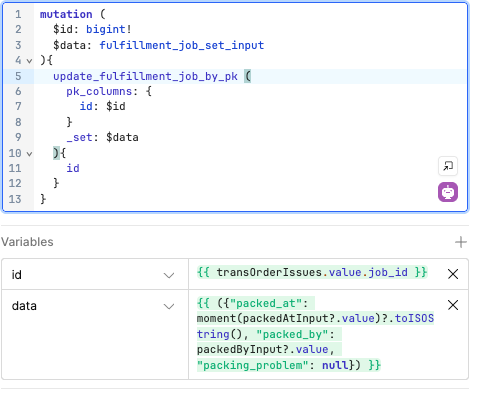
Task: Click the id return field on line 11
Action: click(x=73, y=168)
